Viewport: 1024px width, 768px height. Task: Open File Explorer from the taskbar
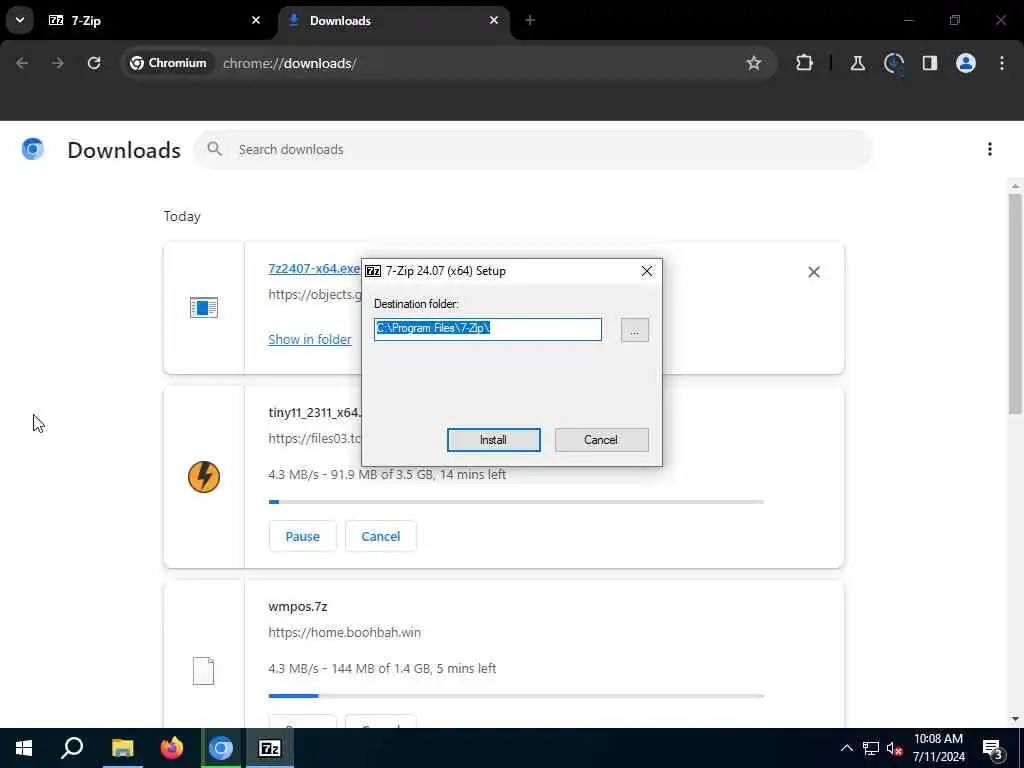tap(122, 748)
